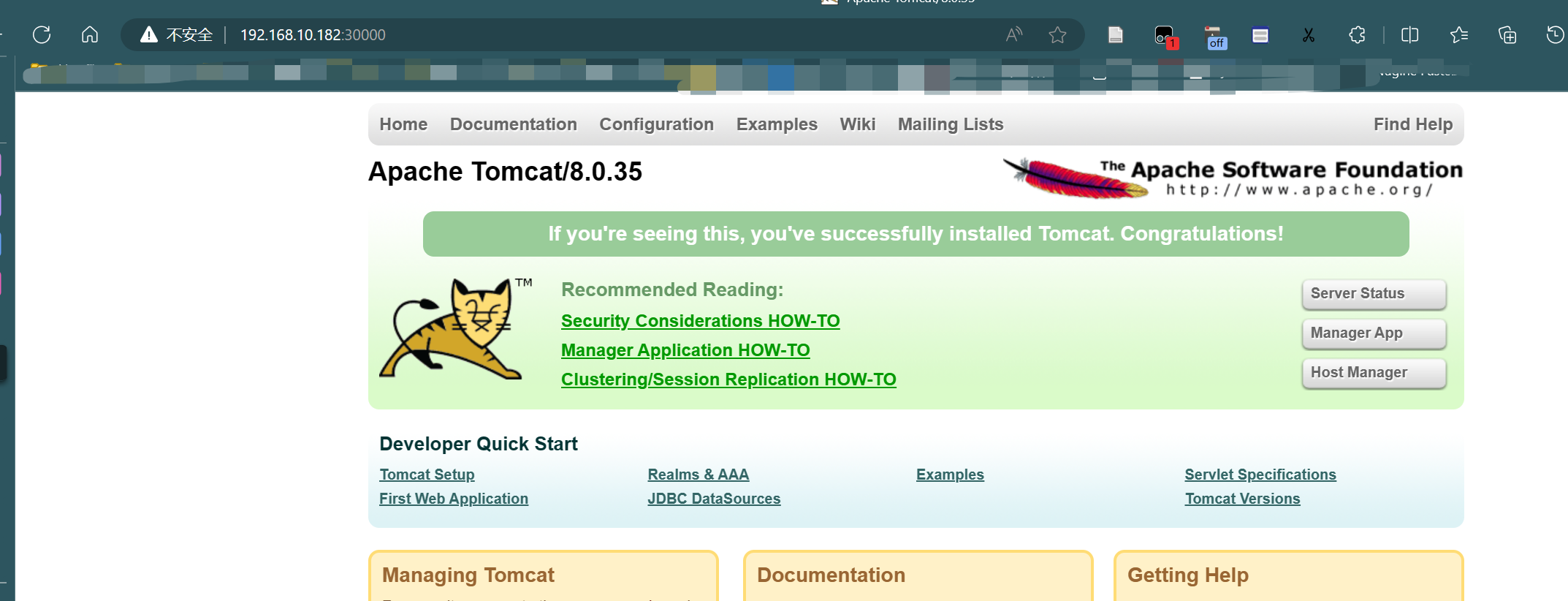Click Getting Help heading
Screen dimensions: 1568x601
pyautogui.click(x=1187, y=575)
